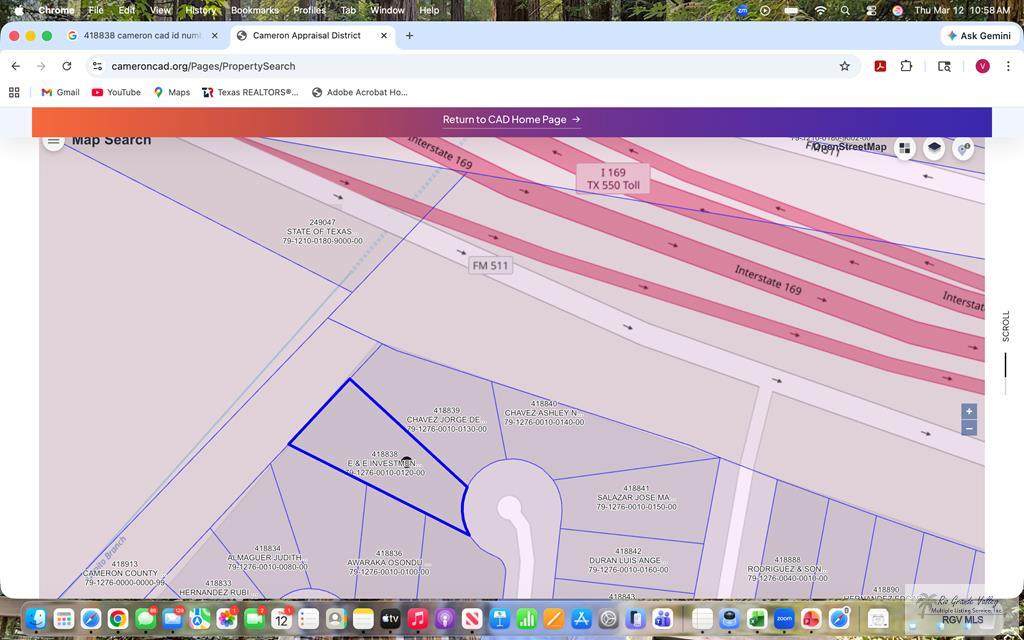Open the bookmarks bar apps grid
Screen dimensions: 1024x640
tap(14, 92)
